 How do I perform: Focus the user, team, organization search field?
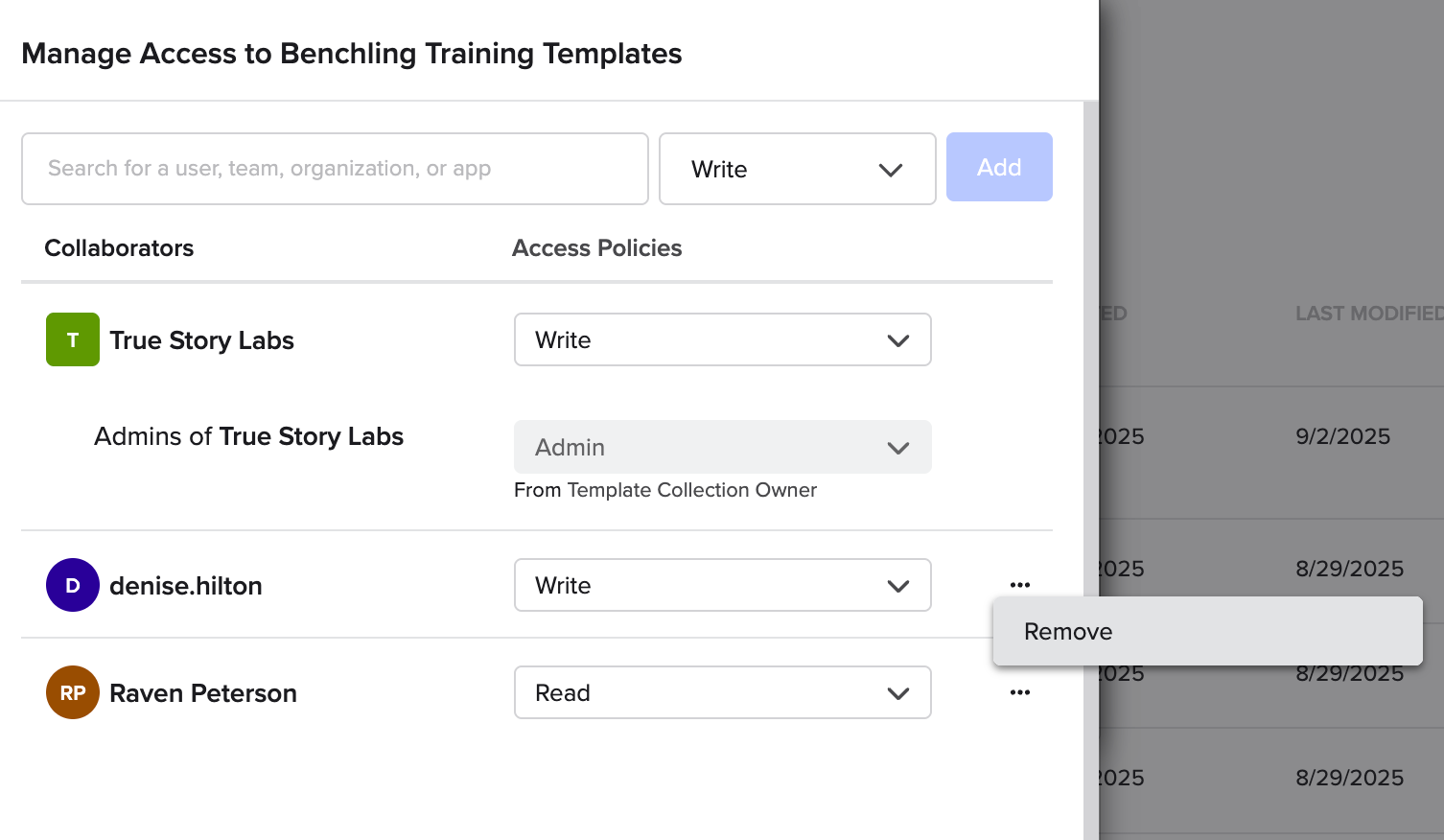(x=335, y=169)
